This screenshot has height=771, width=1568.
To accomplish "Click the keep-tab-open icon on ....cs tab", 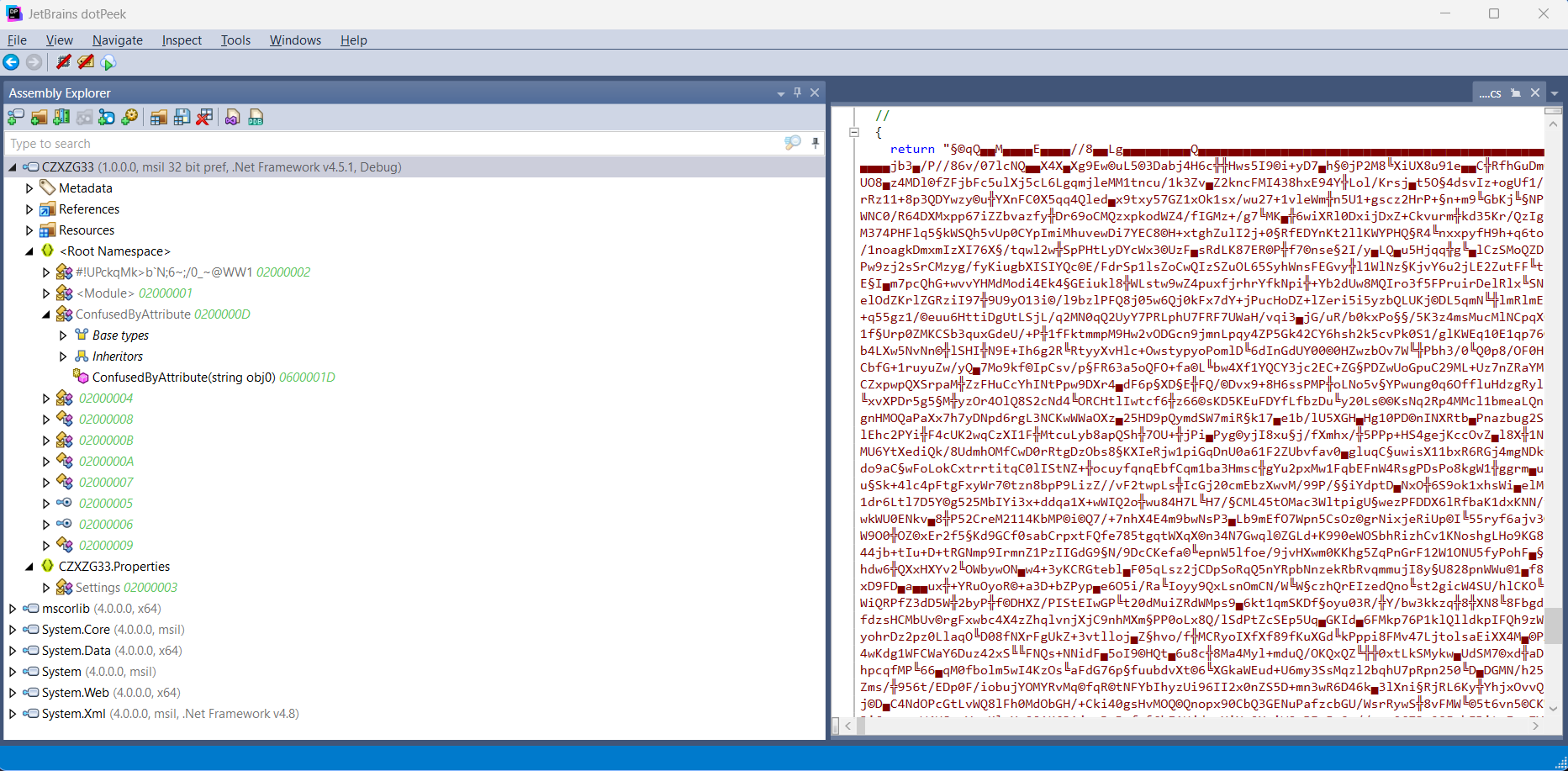I will pyautogui.click(x=1516, y=93).
